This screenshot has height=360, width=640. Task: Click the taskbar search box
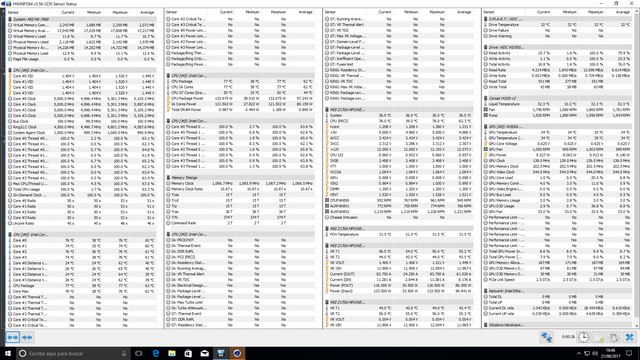point(73,353)
